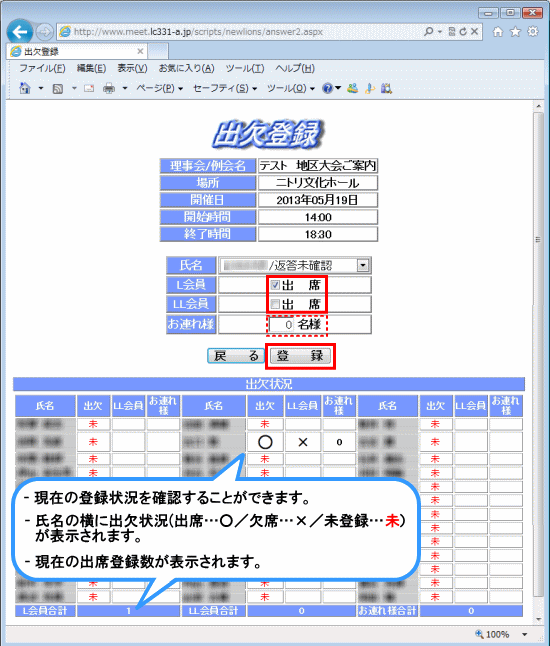
Task: Open the お気に入り(A) menu
Action: pyautogui.click(x=186, y=68)
